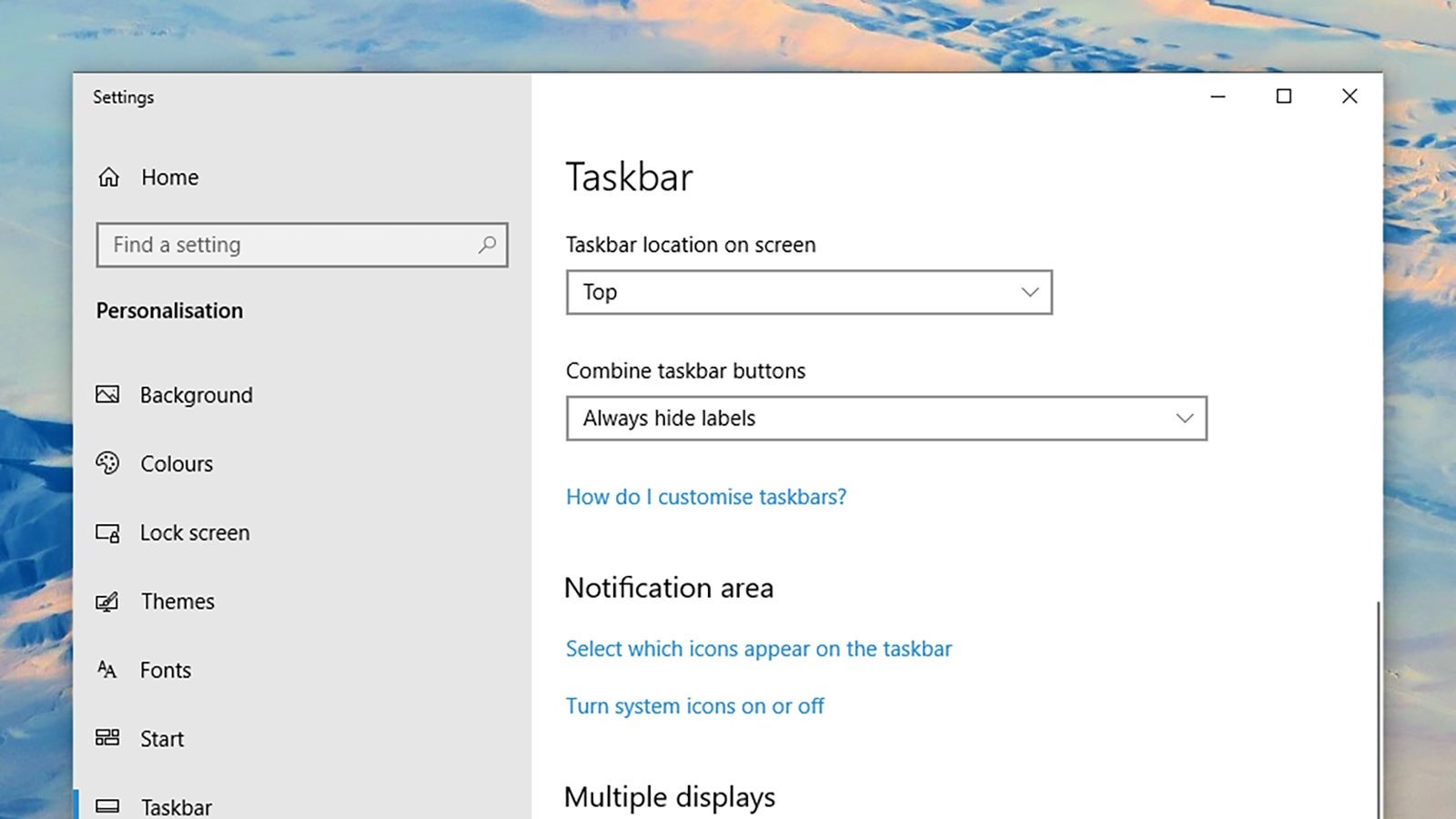This screenshot has height=819, width=1456.
Task: Click 'Select which icons appear on the taskbar'
Action: (x=758, y=649)
